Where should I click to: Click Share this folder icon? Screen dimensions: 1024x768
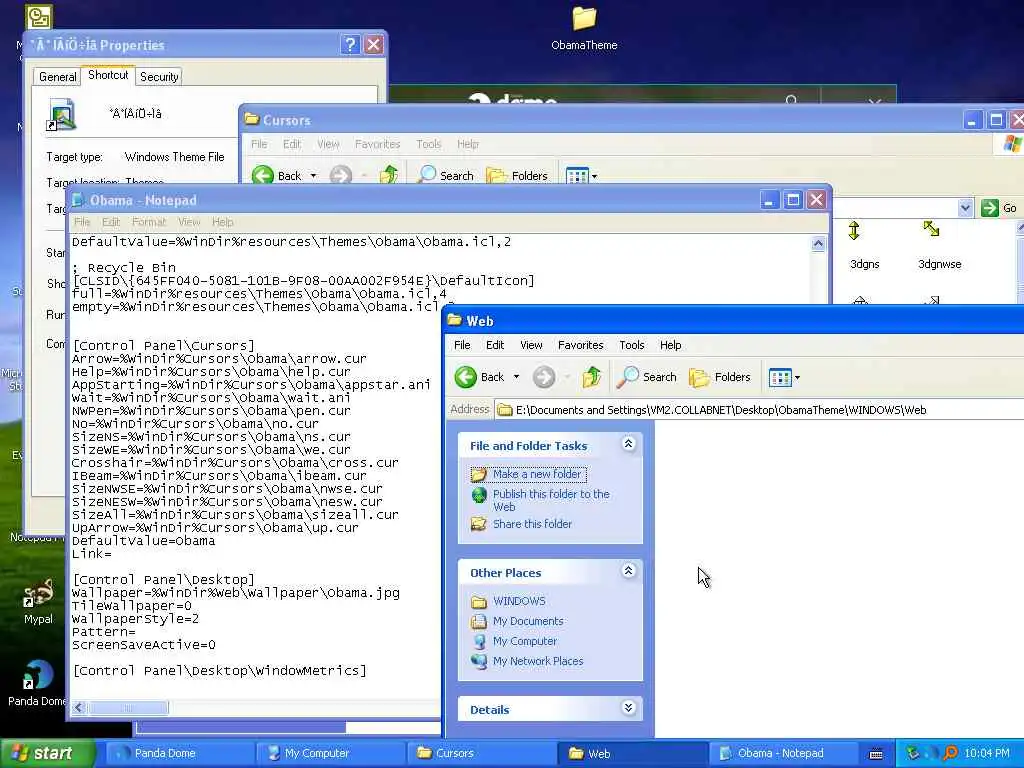[479, 524]
